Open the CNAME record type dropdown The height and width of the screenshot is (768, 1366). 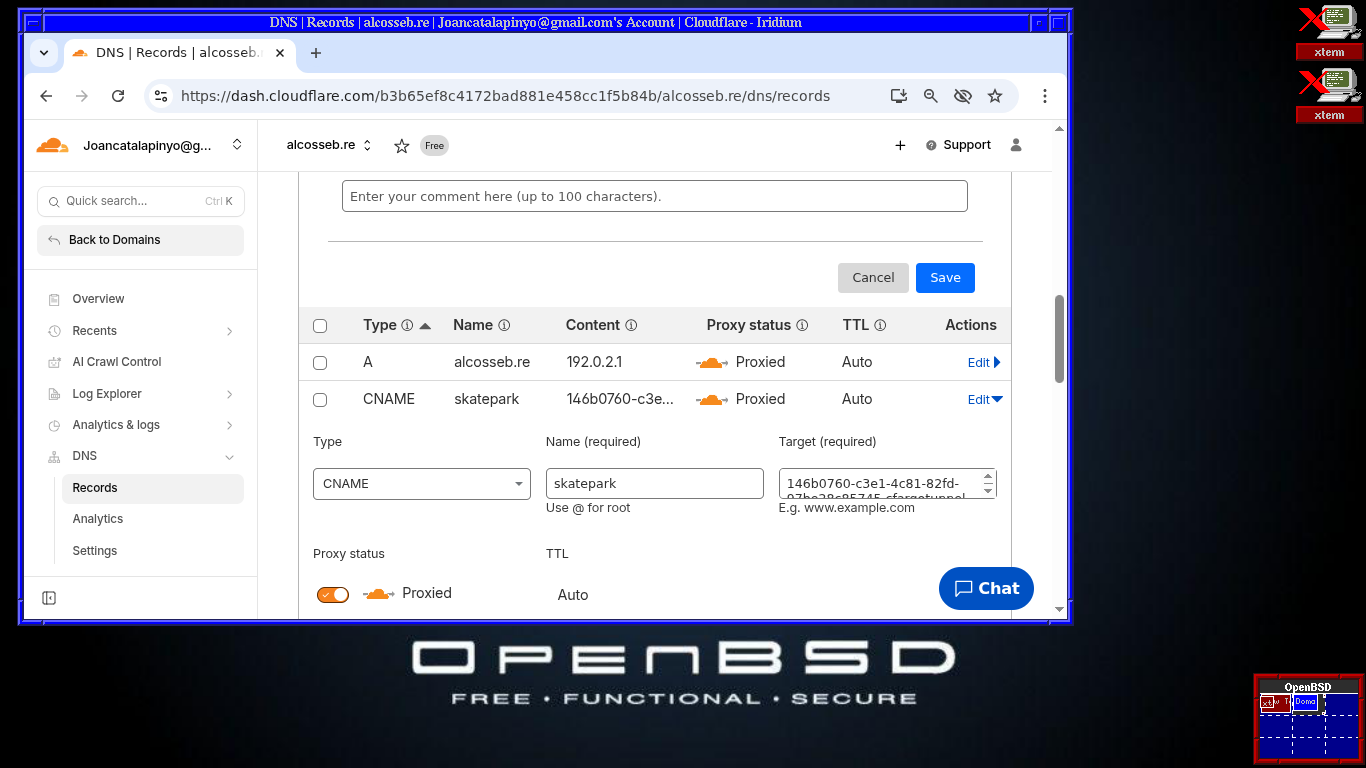coord(422,484)
